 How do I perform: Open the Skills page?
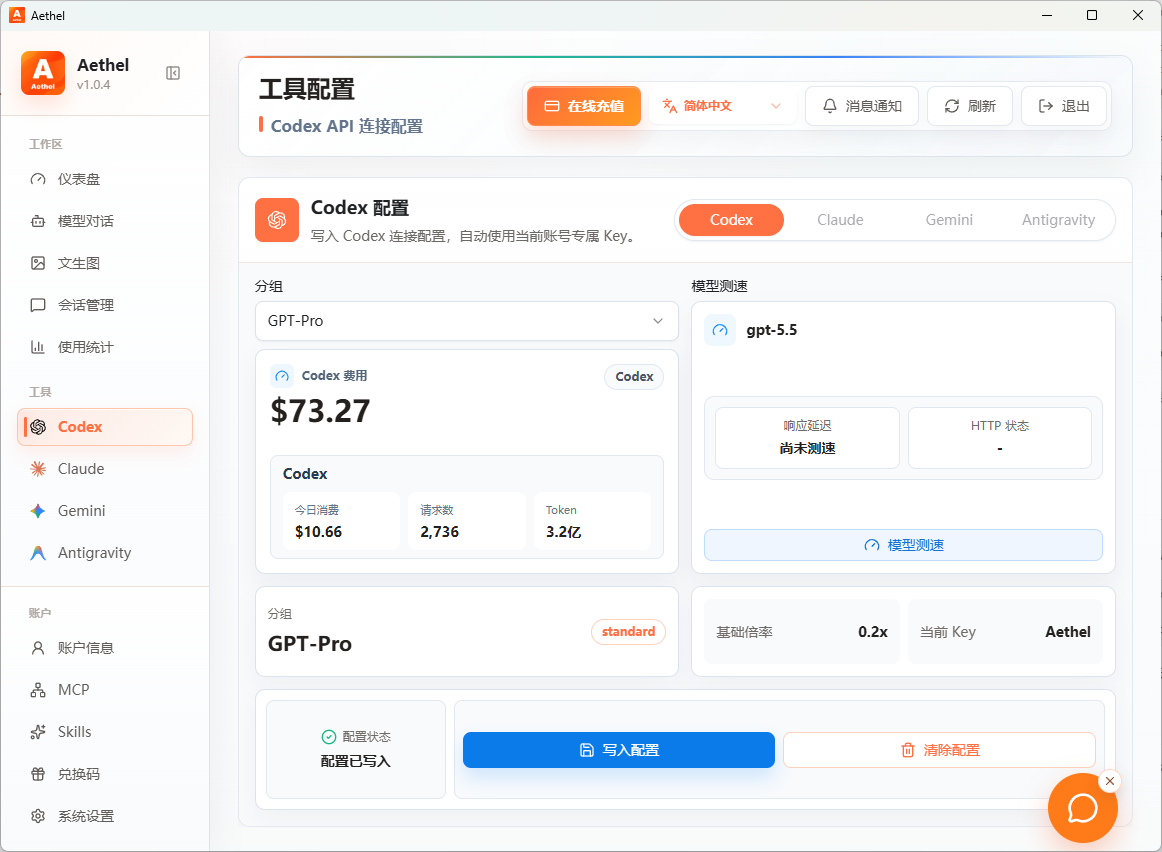[x=104, y=732]
